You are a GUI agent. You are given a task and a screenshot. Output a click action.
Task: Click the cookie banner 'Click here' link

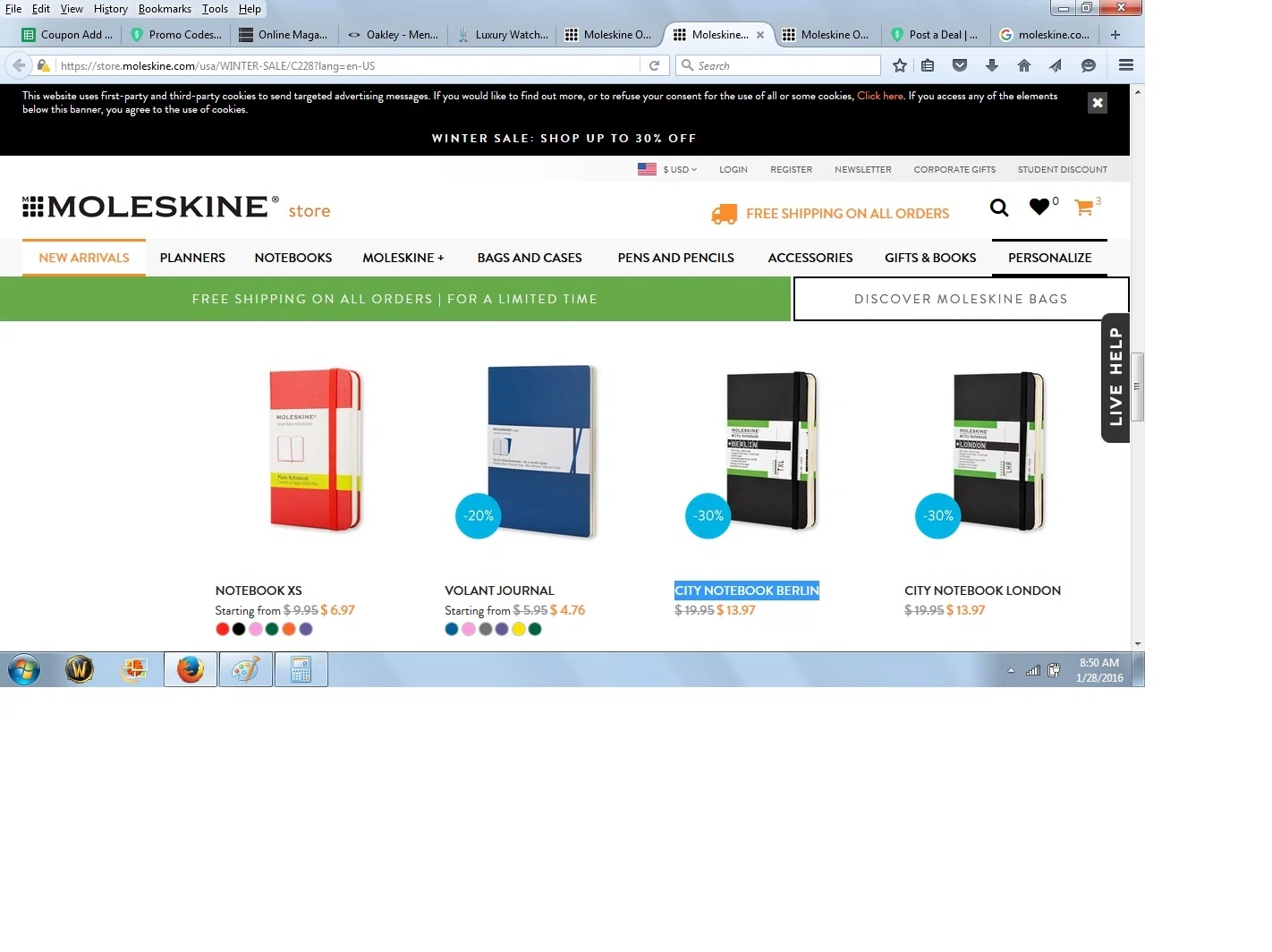[x=880, y=96]
